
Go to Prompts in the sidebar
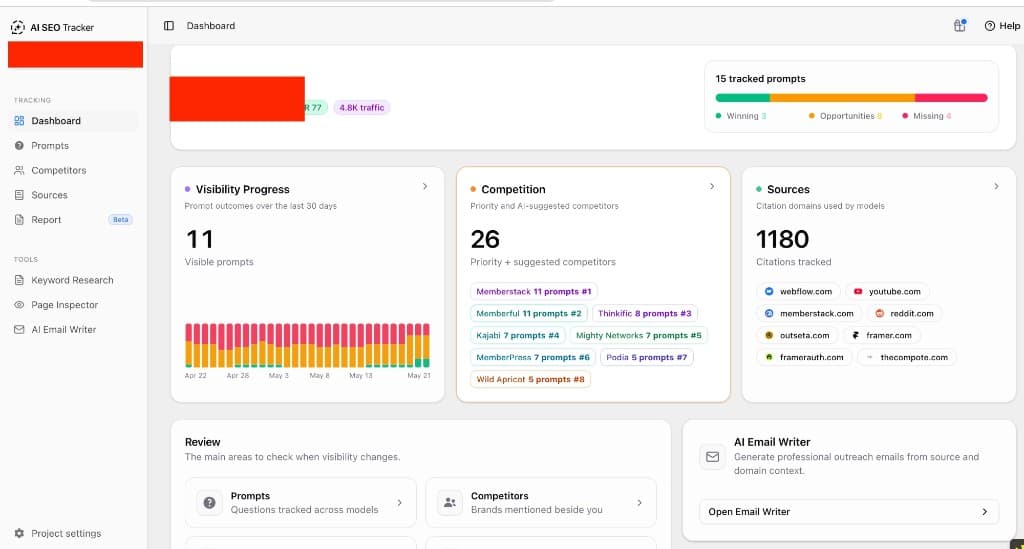73,146
